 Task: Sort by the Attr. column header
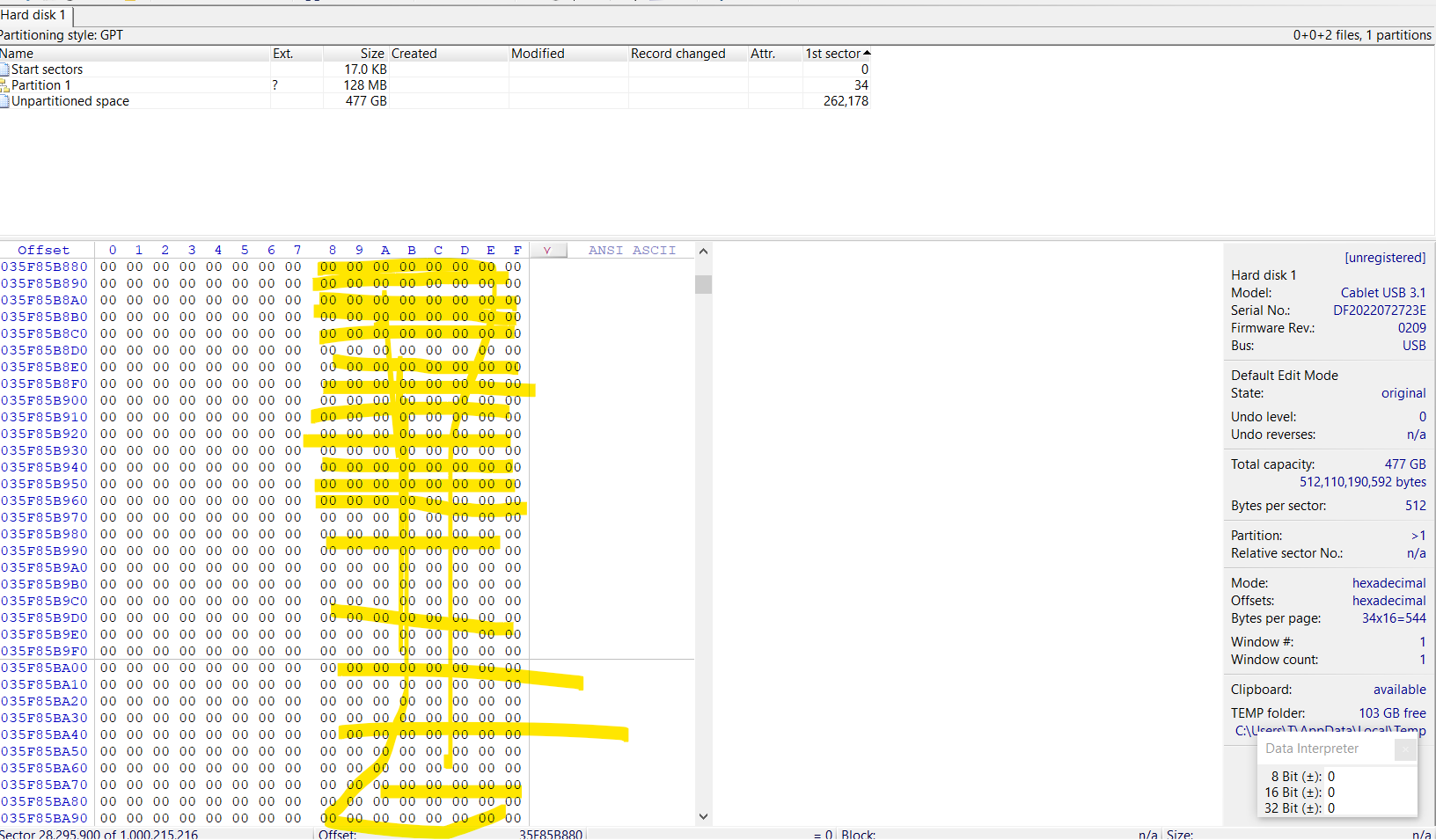pos(775,54)
